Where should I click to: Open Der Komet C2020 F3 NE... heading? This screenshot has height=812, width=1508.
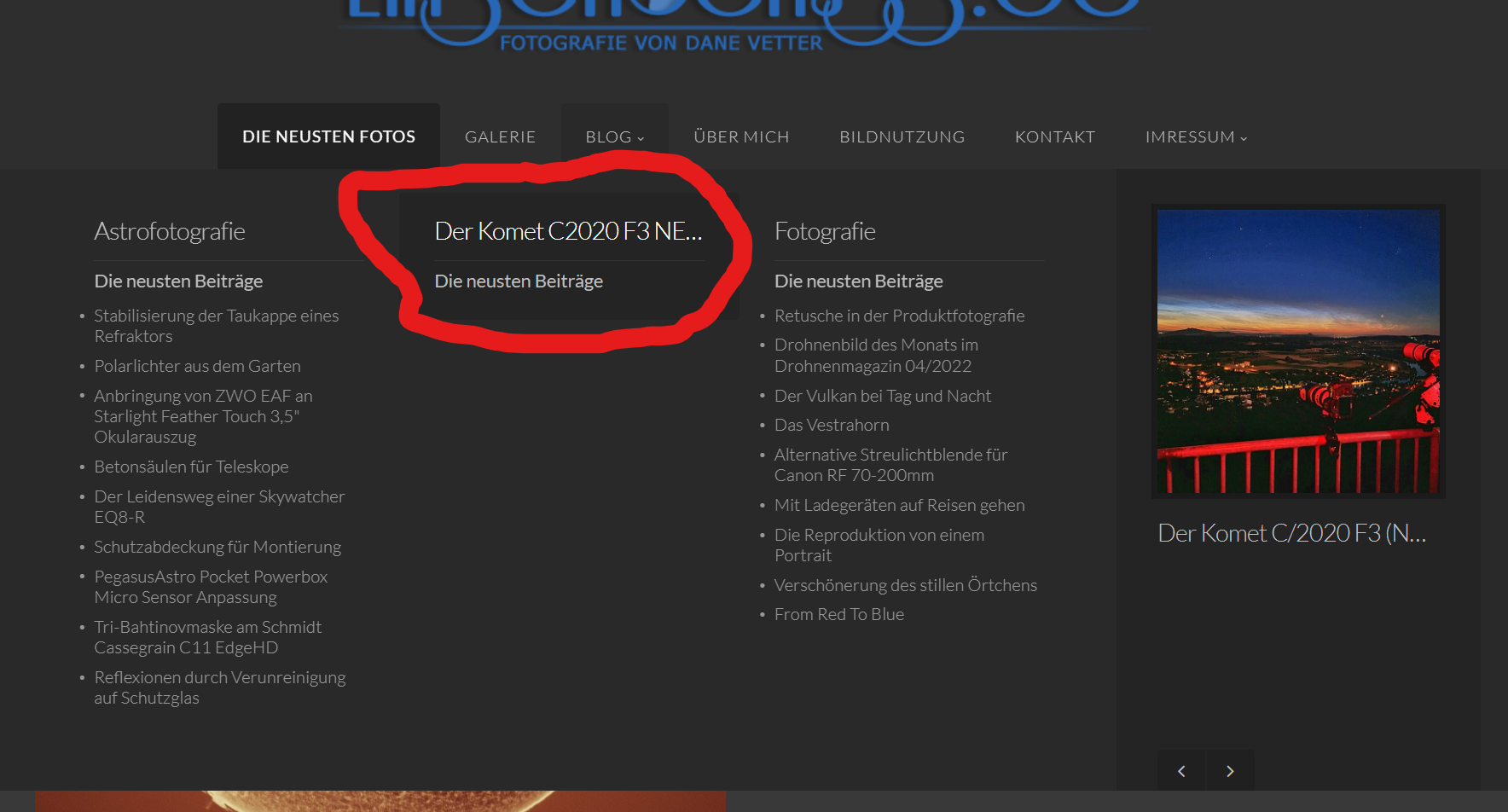coord(568,231)
